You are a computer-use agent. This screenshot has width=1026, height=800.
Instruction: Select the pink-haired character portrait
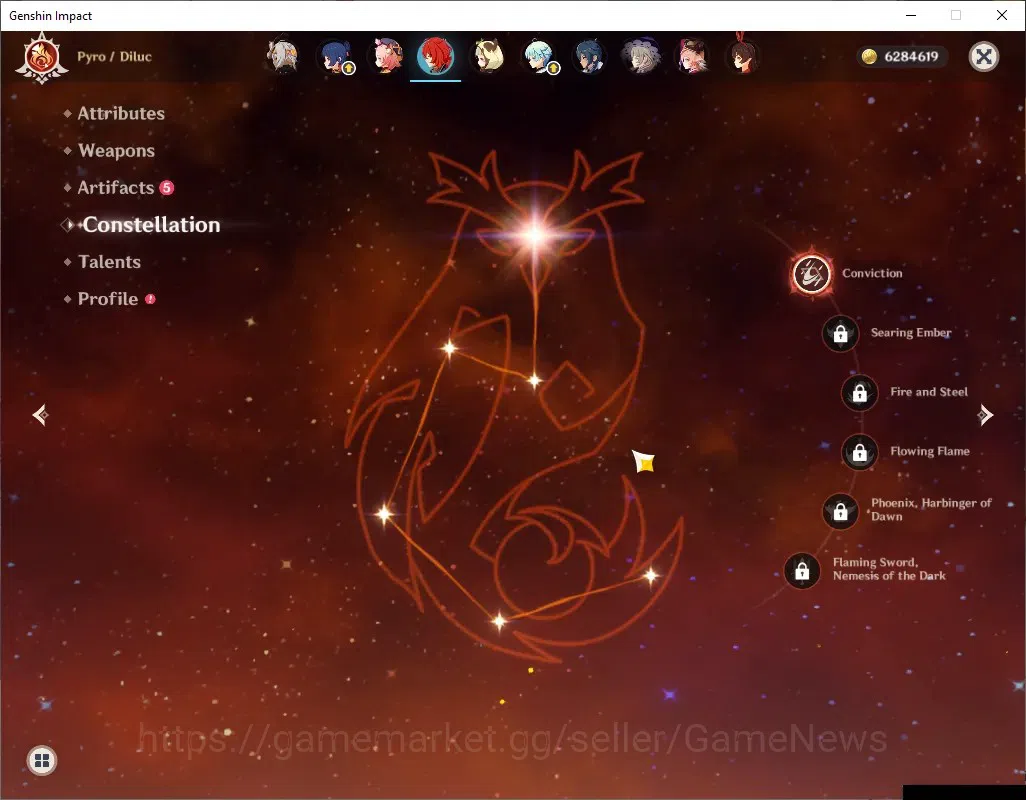(386, 56)
